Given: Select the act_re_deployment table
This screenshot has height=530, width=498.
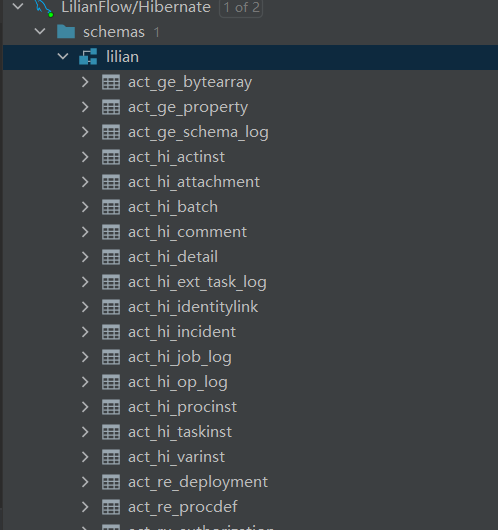Looking at the screenshot, I should [x=198, y=482].
